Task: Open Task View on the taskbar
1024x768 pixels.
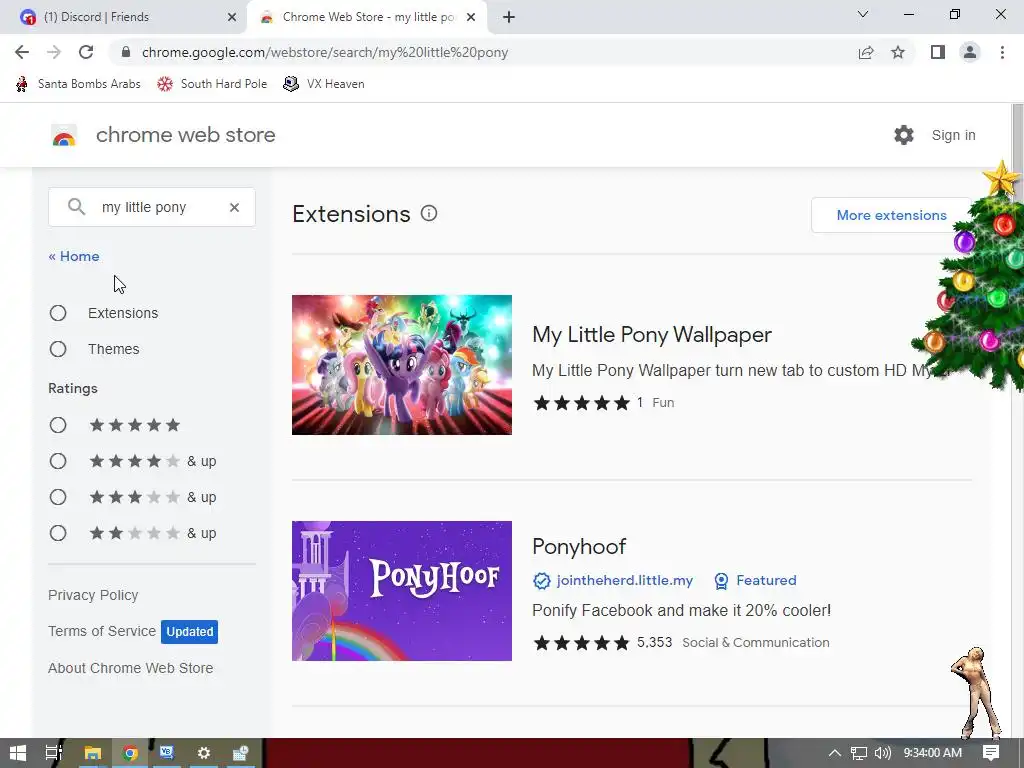Action: (x=54, y=753)
